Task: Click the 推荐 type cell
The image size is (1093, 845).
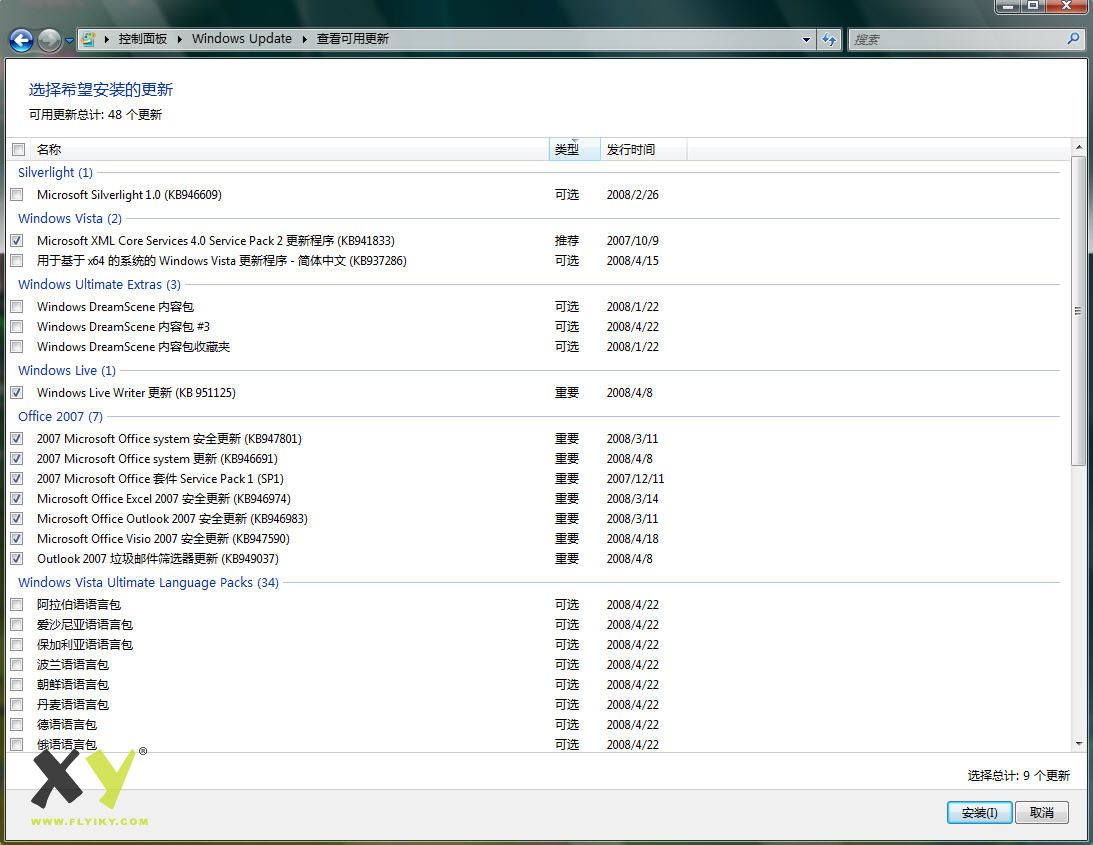Action: pos(567,241)
